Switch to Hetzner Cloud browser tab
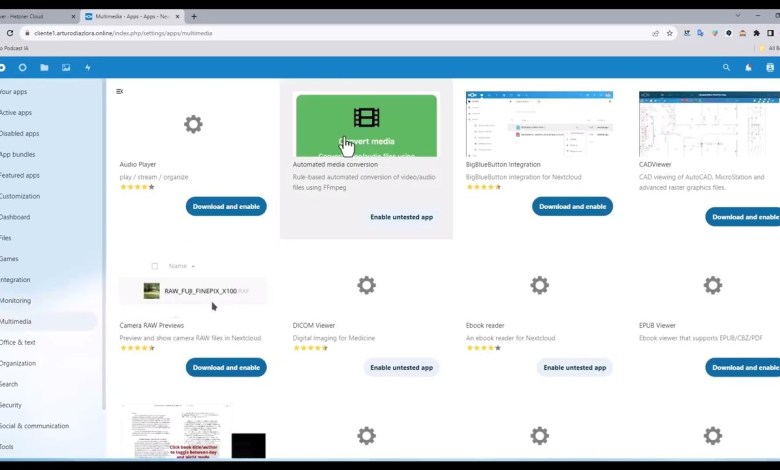Viewport: 780px width, 470px height. (37, 16)
